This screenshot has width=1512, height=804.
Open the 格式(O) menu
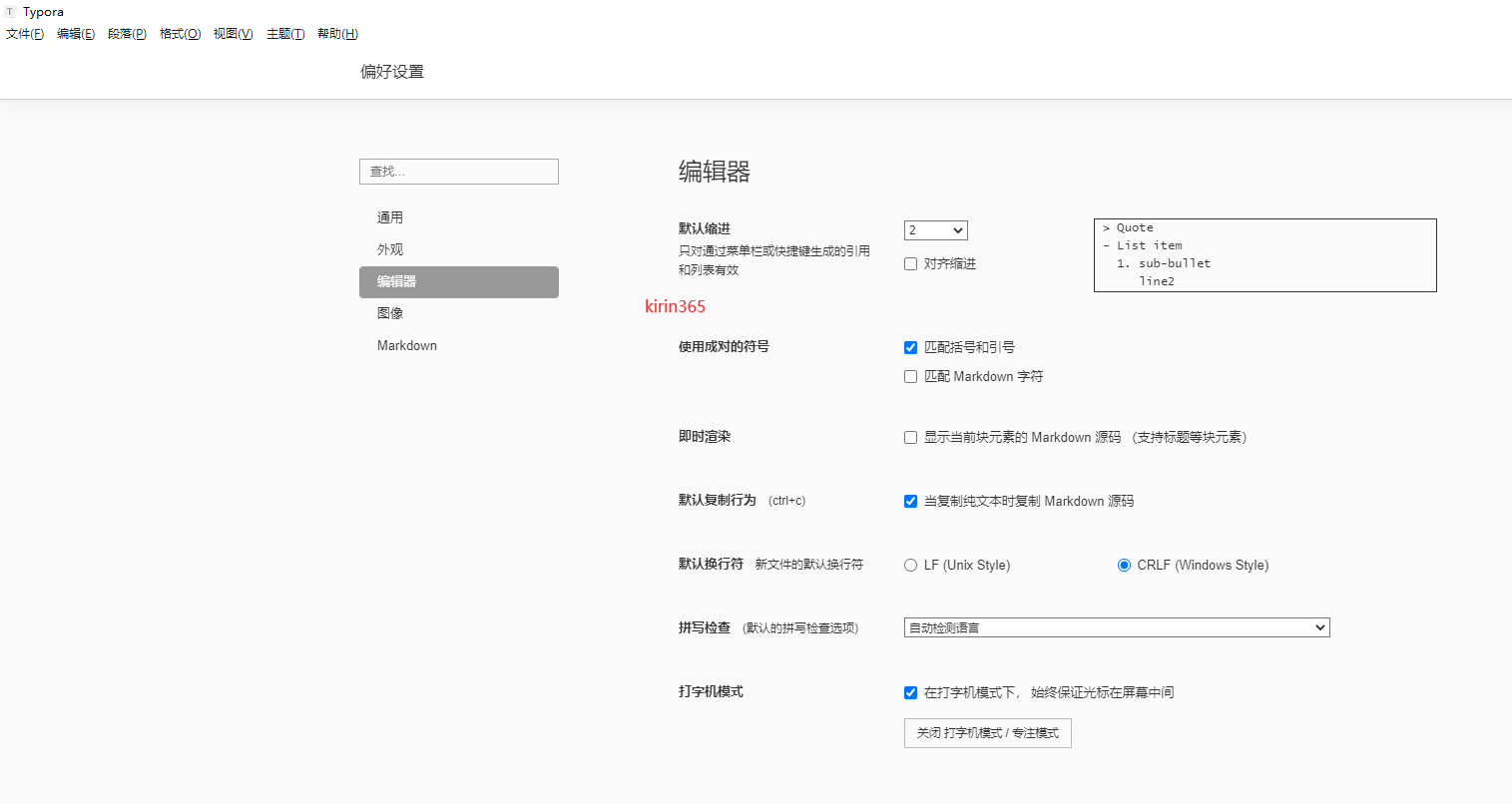pyautogui.click(x=180, y=34)
